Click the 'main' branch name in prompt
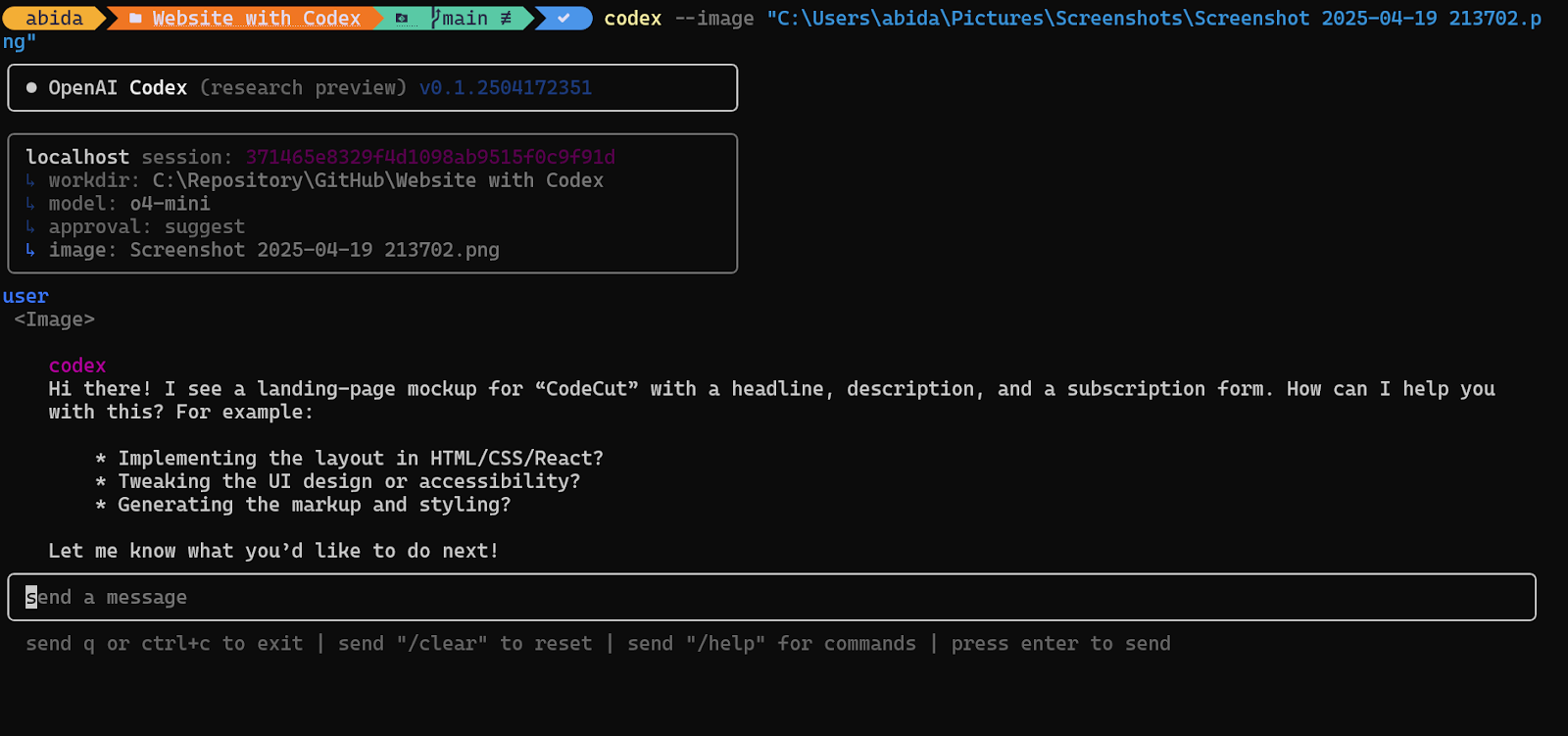The image size is (1568, 736). 465,19
